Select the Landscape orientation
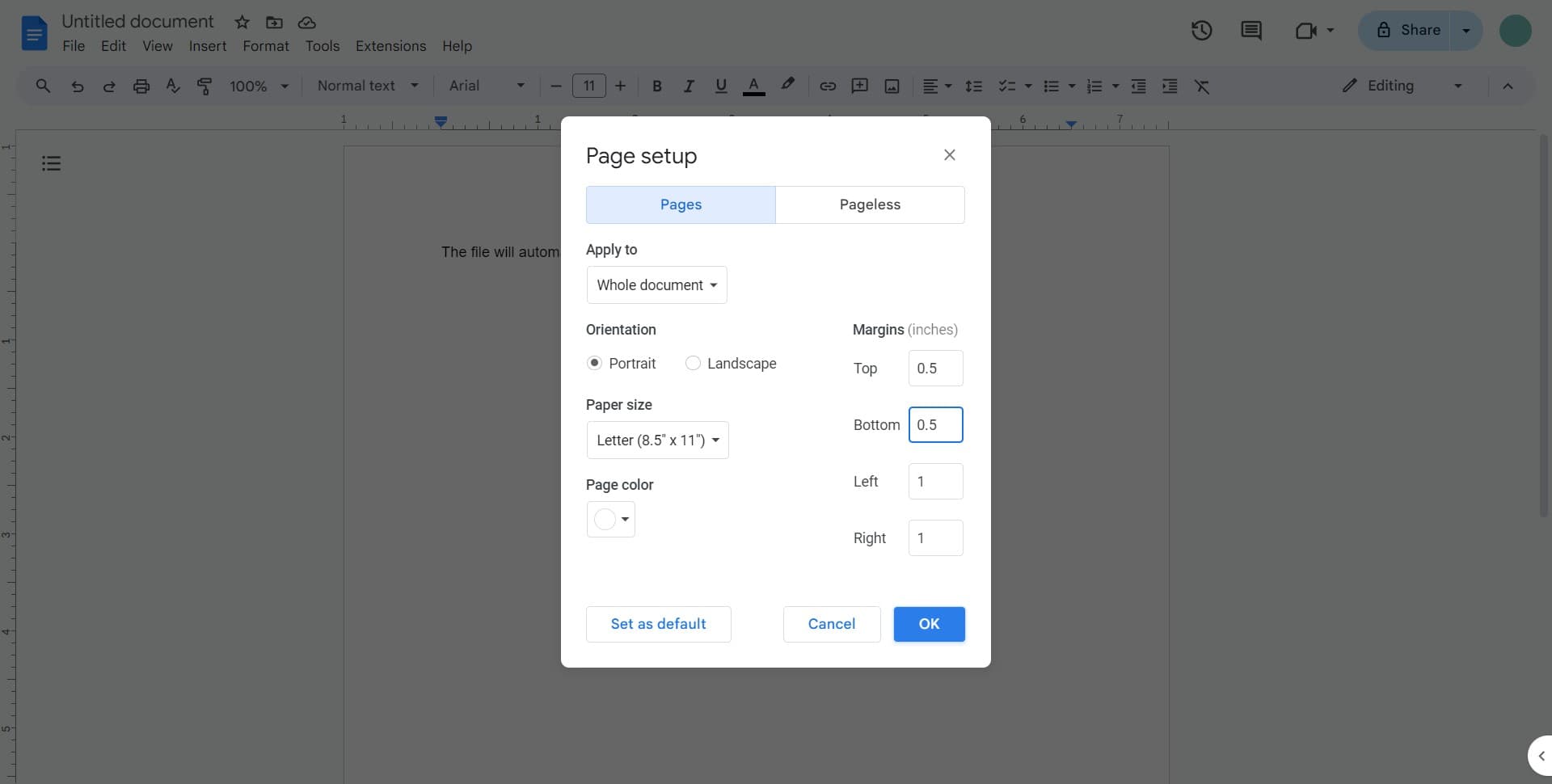Viewport: 1552px width, 784px height. tap(694, 363)
